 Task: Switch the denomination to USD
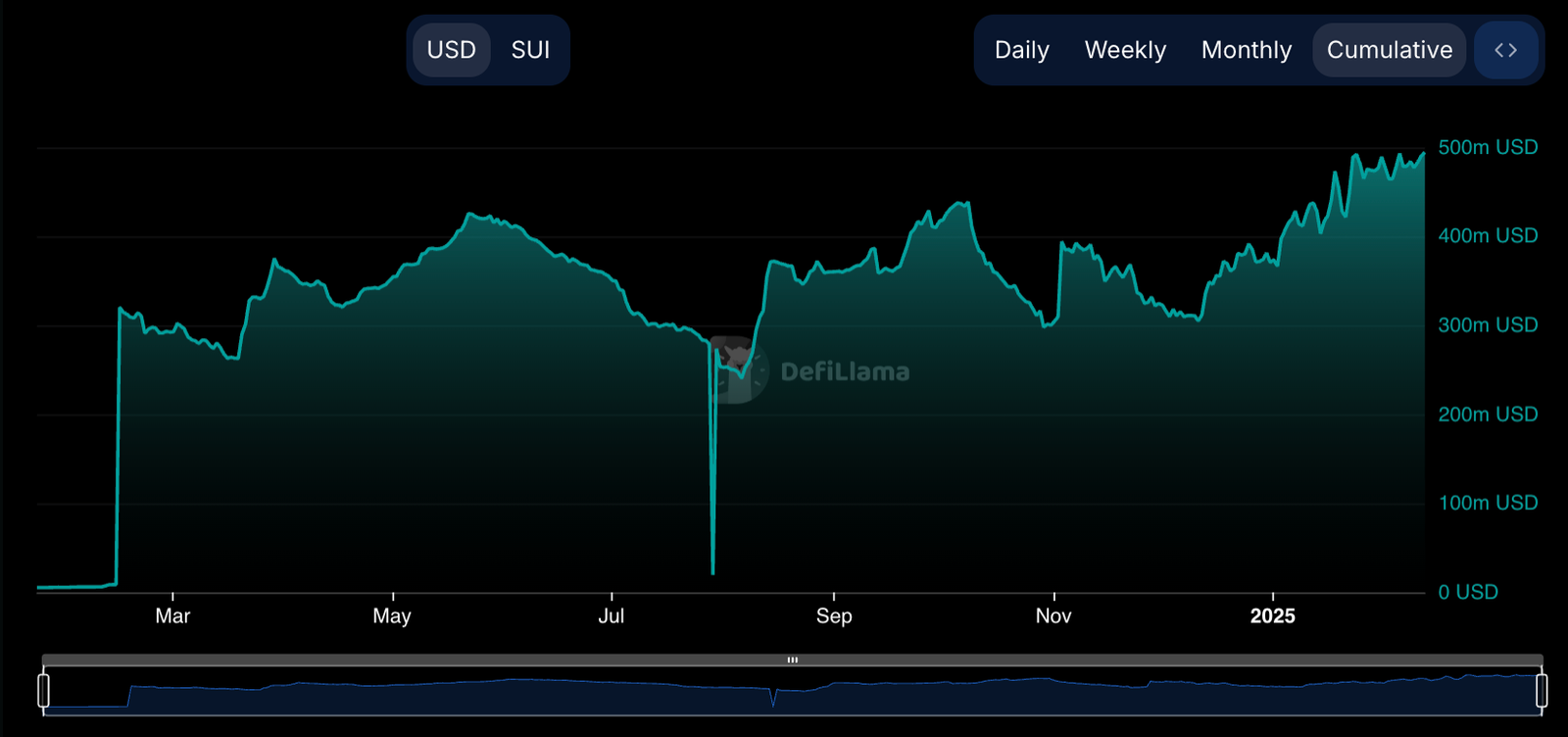(x=451, y=50)
